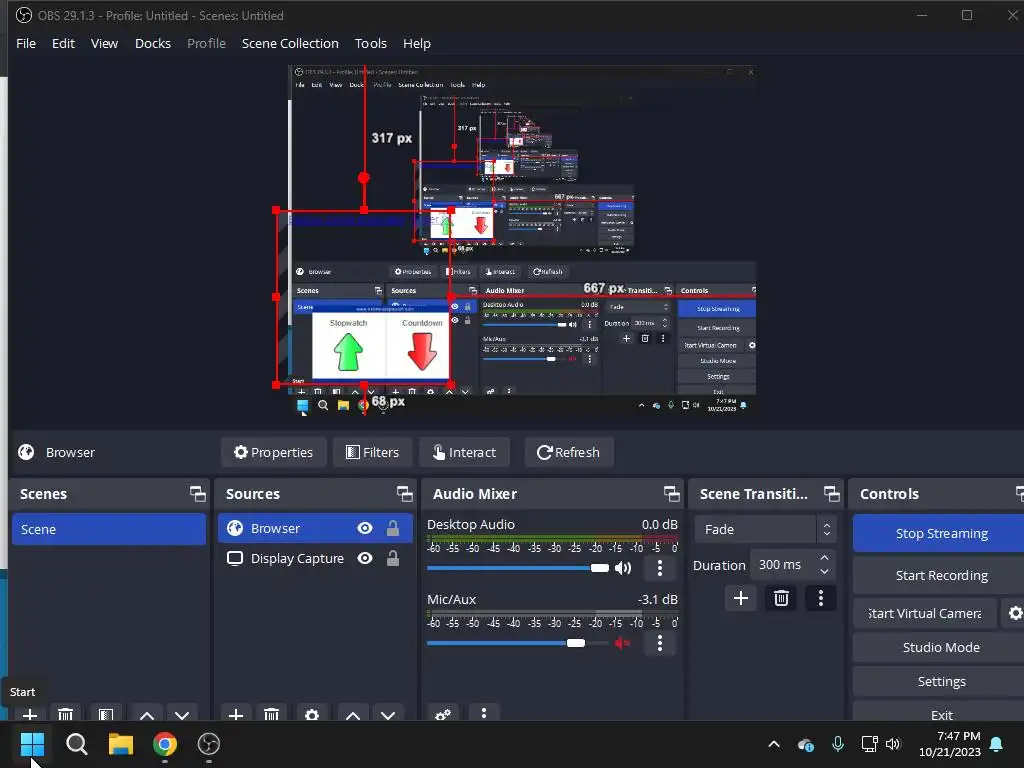The width and height of the screenshot is (1024, 768).
Task: Move scene up in Scenes list
Action: (x=147, y=714)
